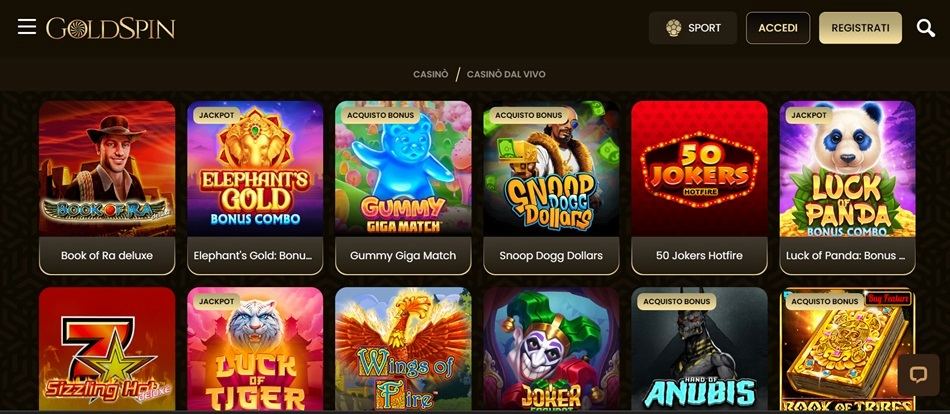This screenshot has width=950, height=414.
Task: Click the Snoop Dogg Dollars title label
Action: point(551,256)
